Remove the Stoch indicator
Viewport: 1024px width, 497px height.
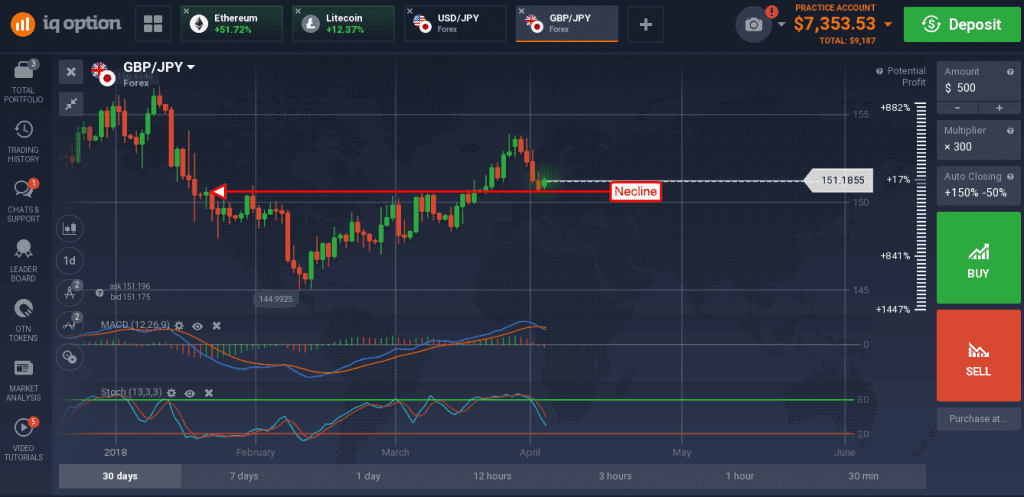click(209, 393)
